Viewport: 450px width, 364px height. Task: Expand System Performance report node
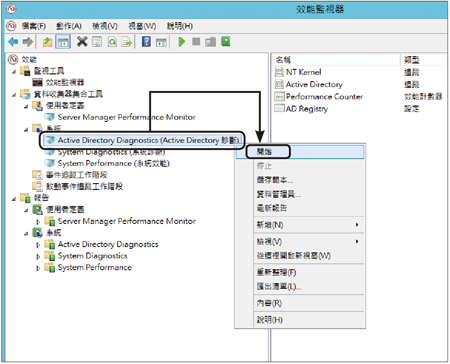[x=38, y=268]
